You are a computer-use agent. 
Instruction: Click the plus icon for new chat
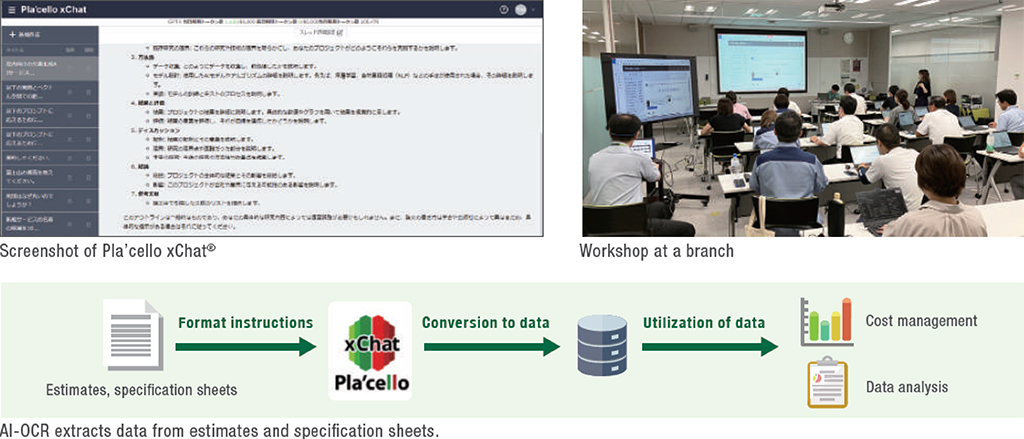point(10,34)
